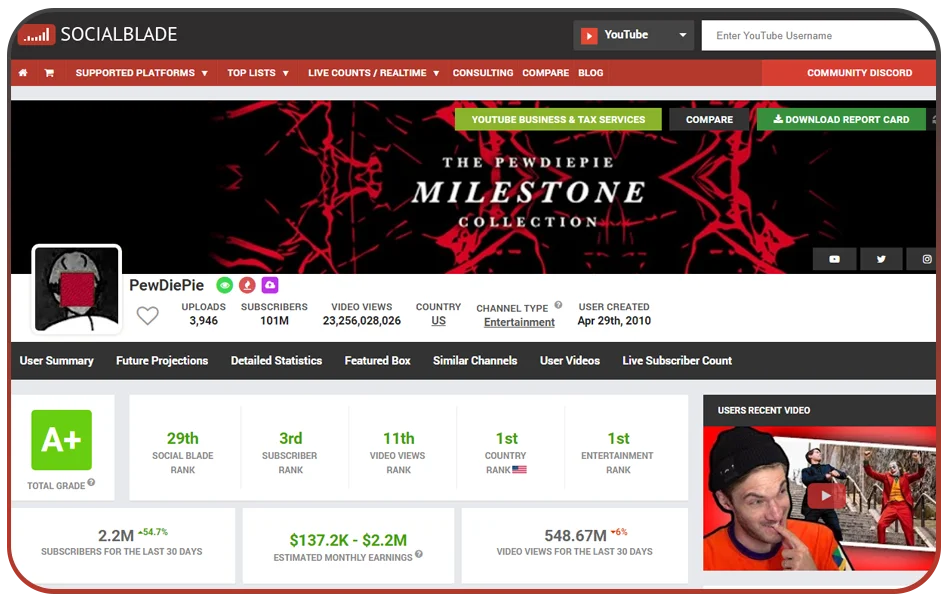Click the A+ total grade badge

[62, 440]
